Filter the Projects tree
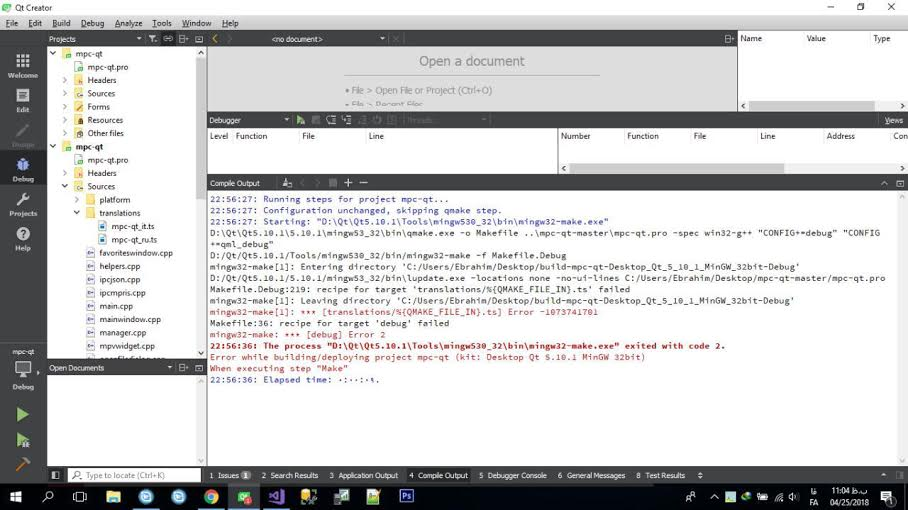This screenshot has width=908, height=510. [152, 39]
